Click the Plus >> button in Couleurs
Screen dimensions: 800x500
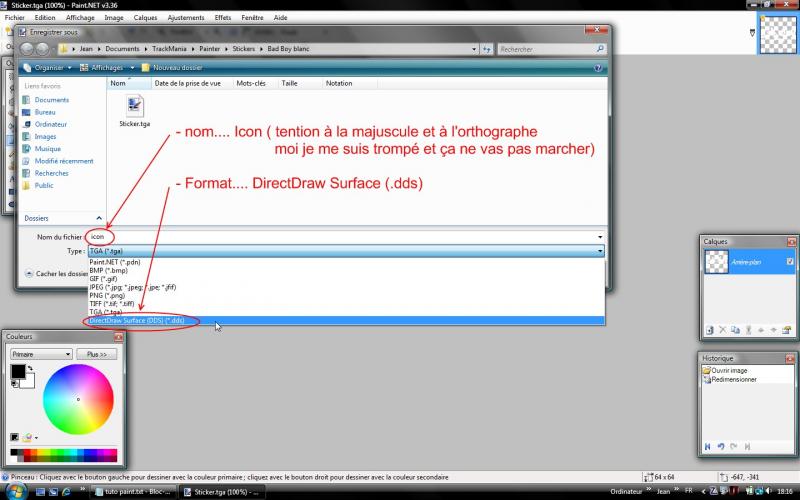pyautogui.click(x=96, y=354)
